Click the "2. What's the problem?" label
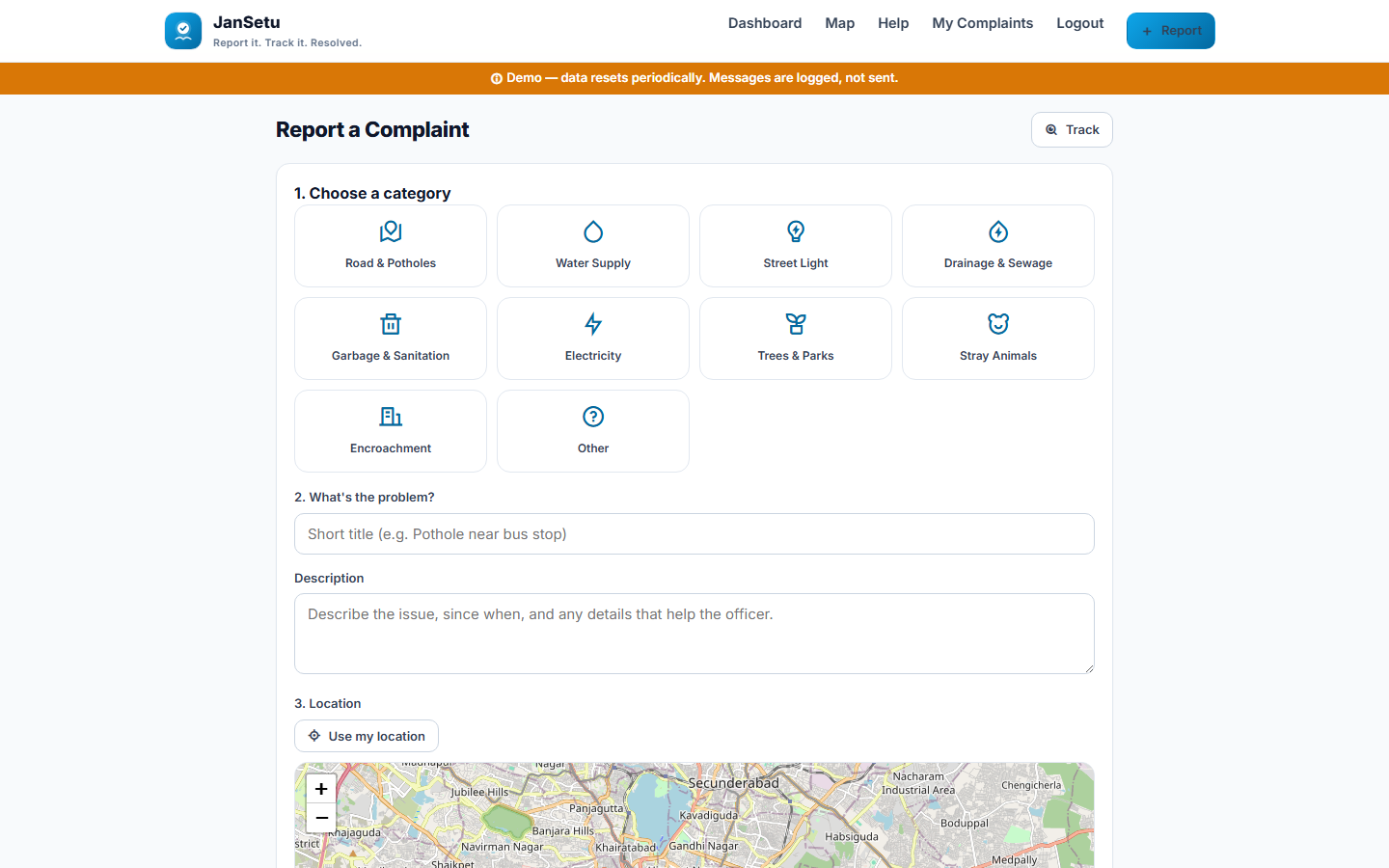The width and height of the screenshot is (1389, 868). pyautogui.click(x=365, y=497)
